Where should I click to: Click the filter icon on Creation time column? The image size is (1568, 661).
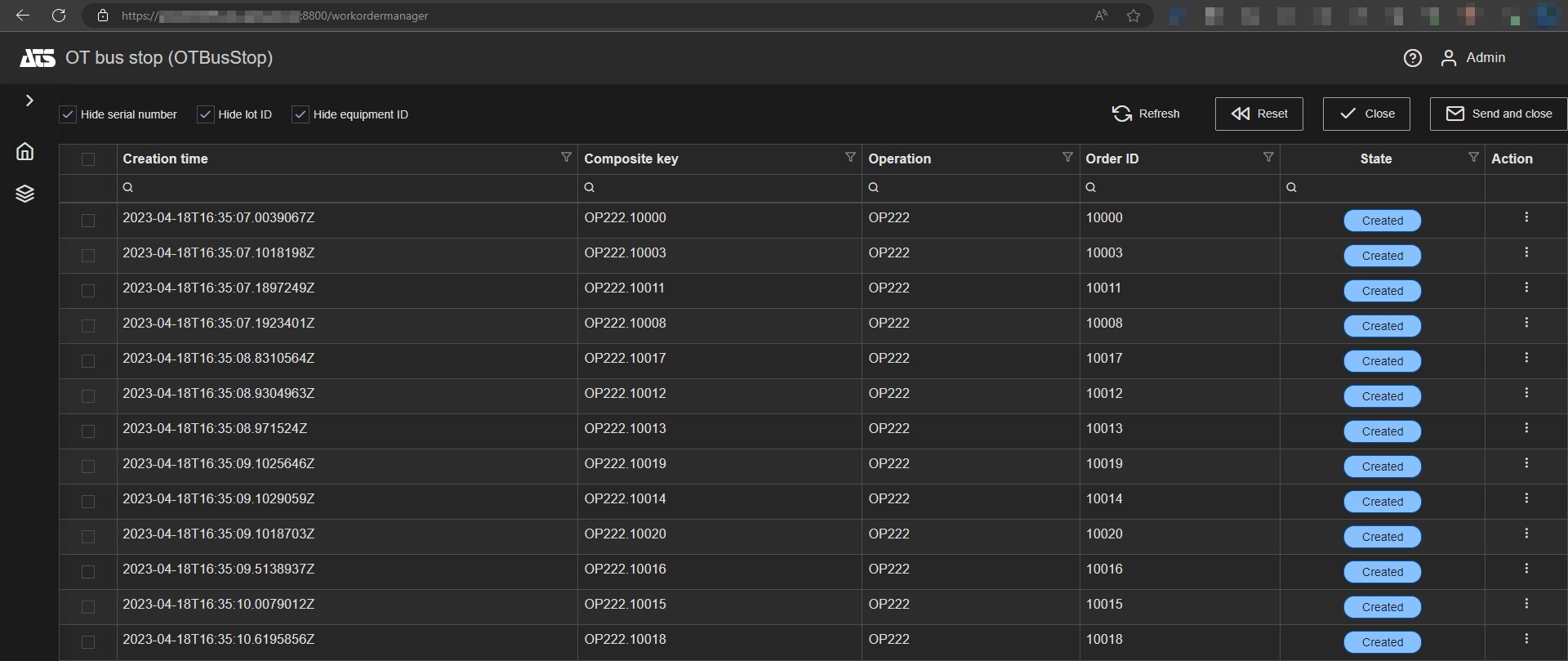point(566,157)
